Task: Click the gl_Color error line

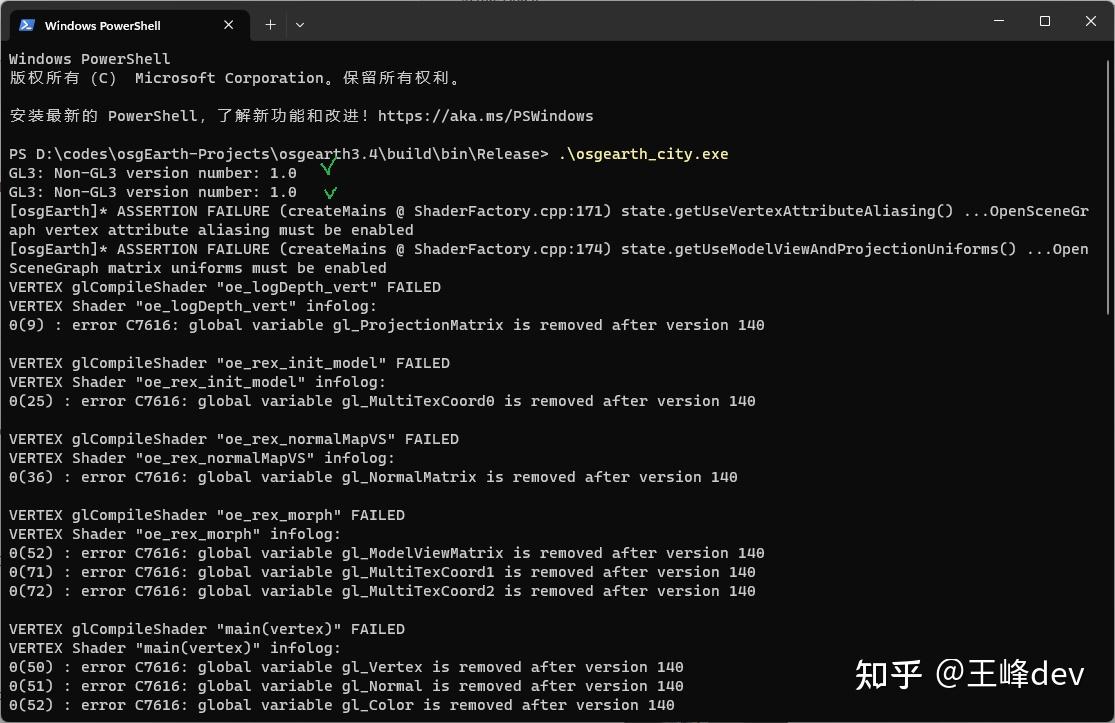Action: coord(341,706)
